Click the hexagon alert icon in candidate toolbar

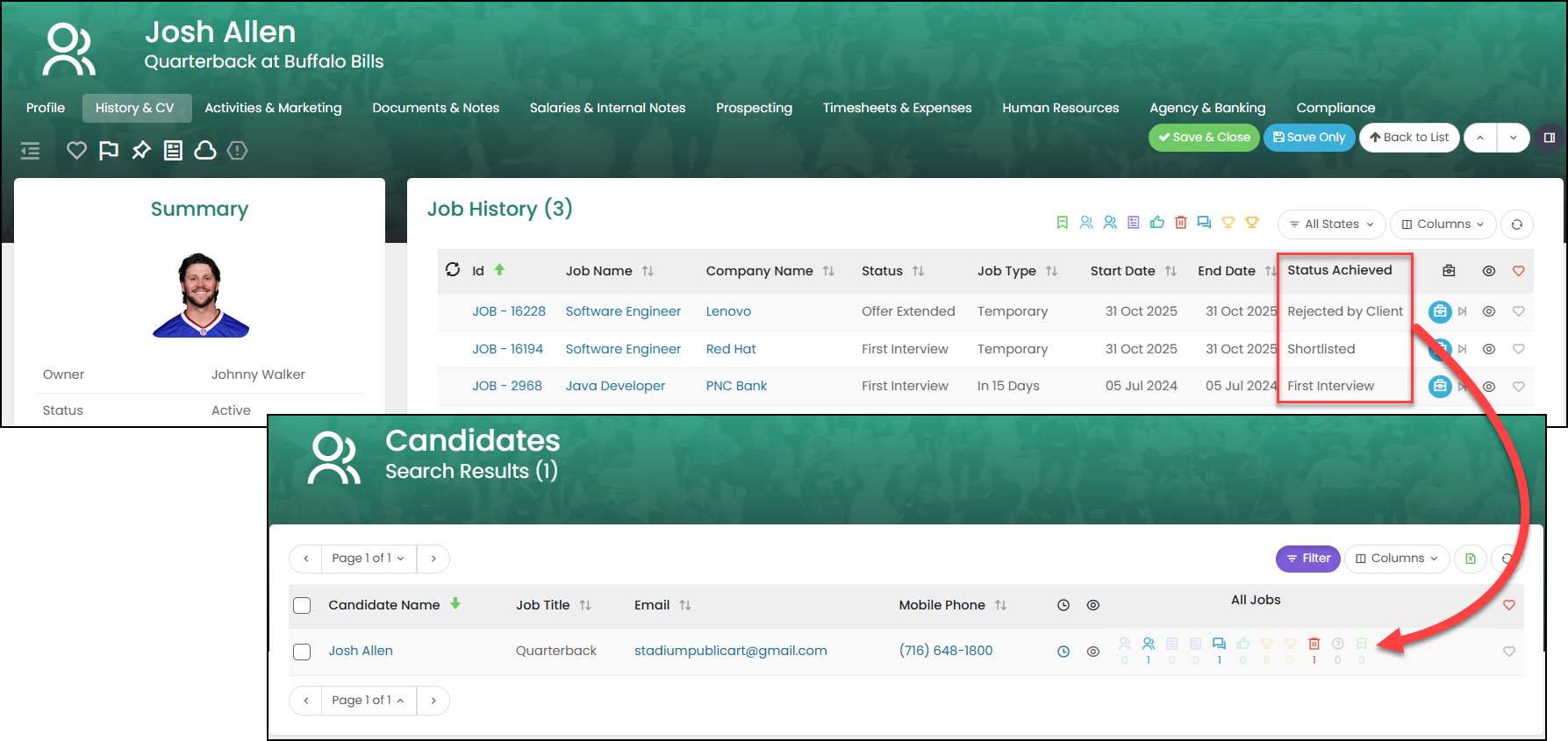point(237,151)
